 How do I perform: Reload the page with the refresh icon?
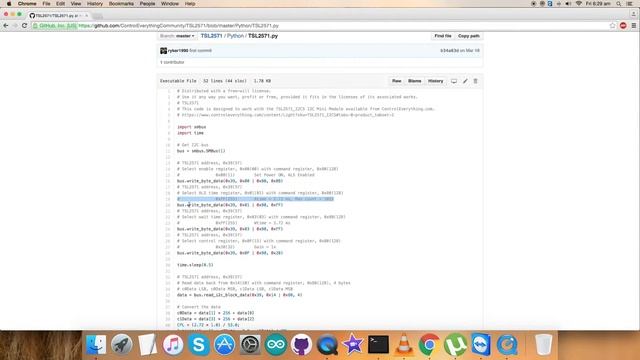(24, 25)
